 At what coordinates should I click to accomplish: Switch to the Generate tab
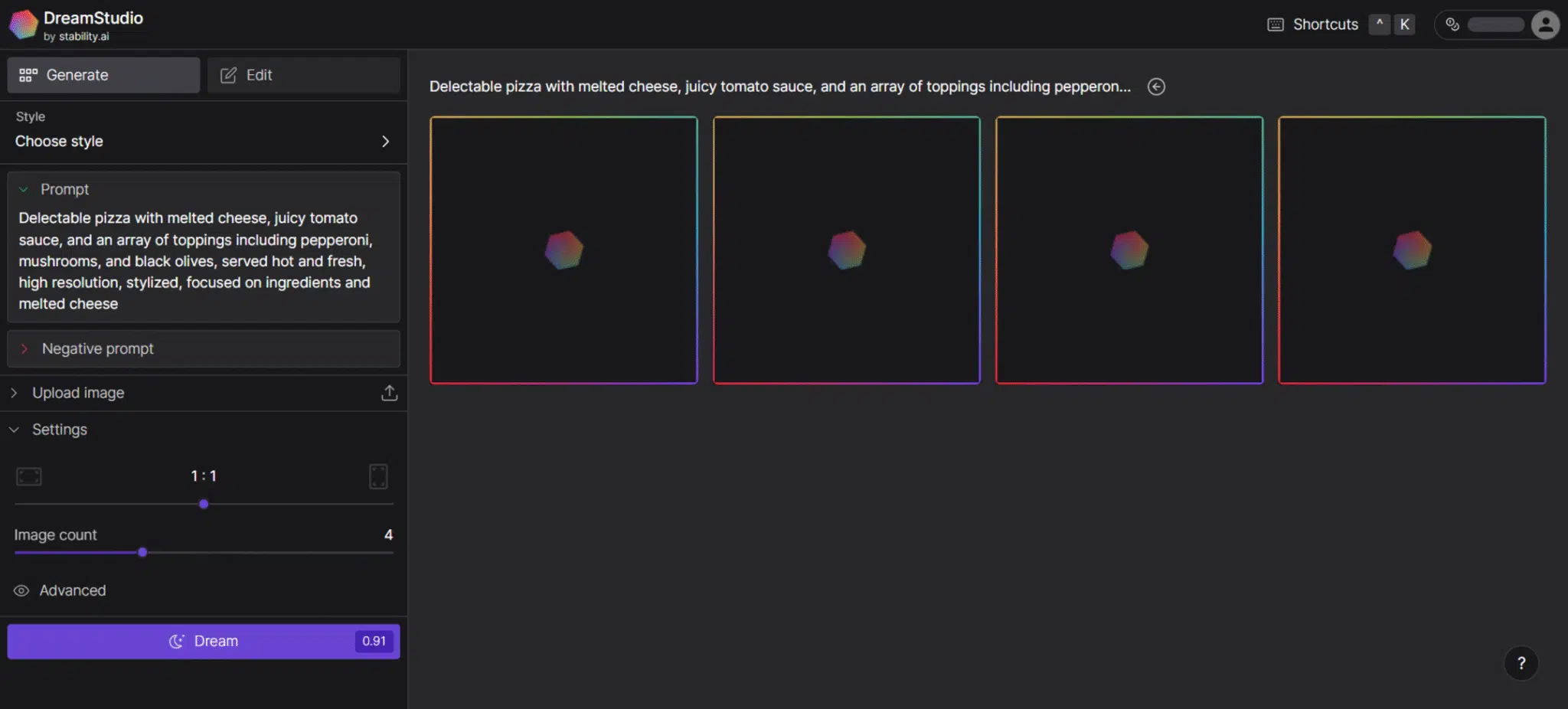(x=103, y=75)
